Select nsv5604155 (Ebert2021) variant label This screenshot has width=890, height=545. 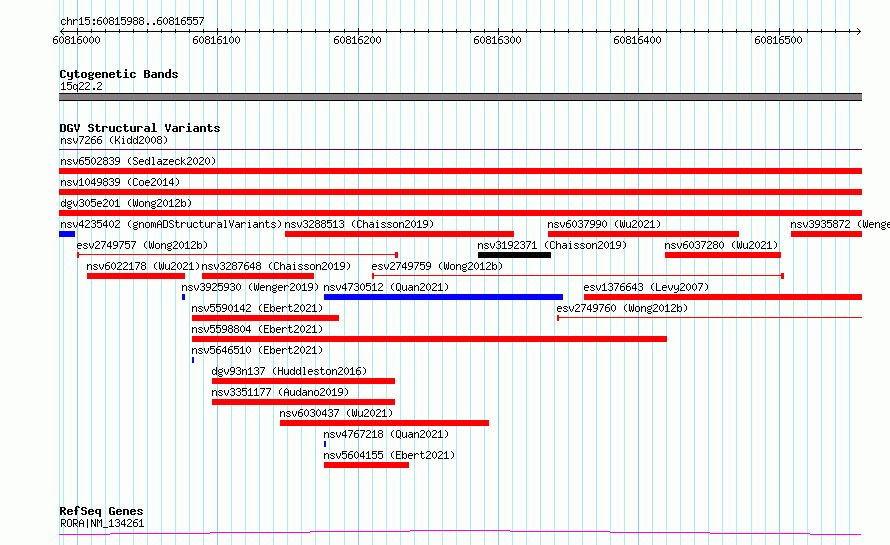389,455
